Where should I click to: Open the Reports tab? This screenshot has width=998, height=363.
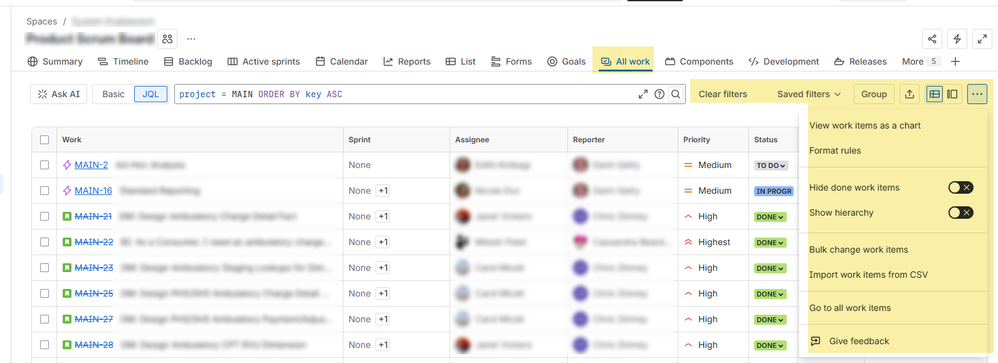pyautogui.click(x=407, y=62)
